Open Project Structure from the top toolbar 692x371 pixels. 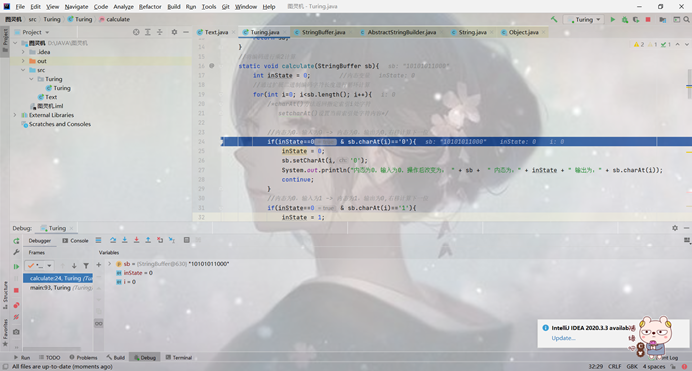[662, 19]
